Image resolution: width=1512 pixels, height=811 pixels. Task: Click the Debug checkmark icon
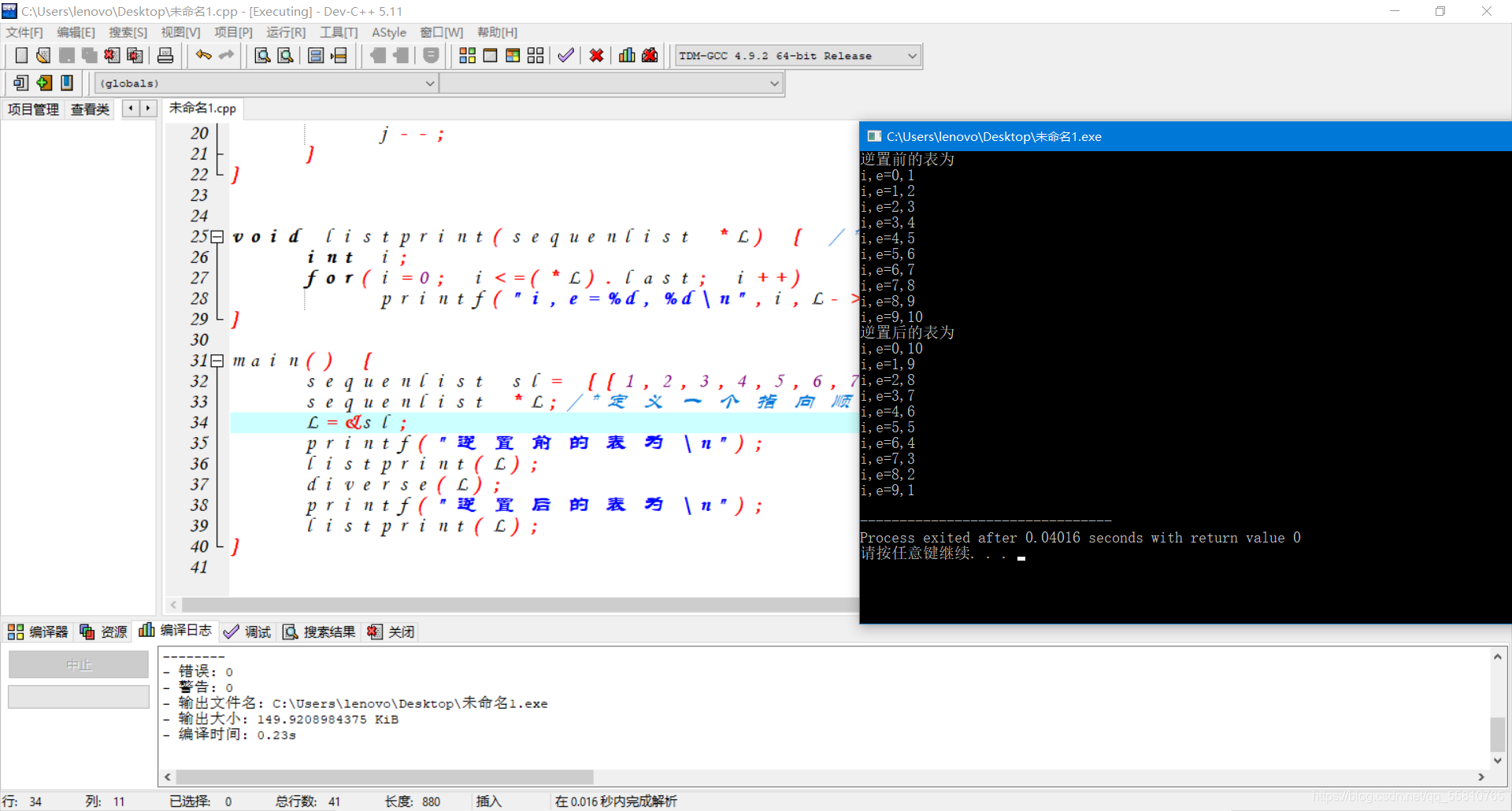[x=565, y=56]
